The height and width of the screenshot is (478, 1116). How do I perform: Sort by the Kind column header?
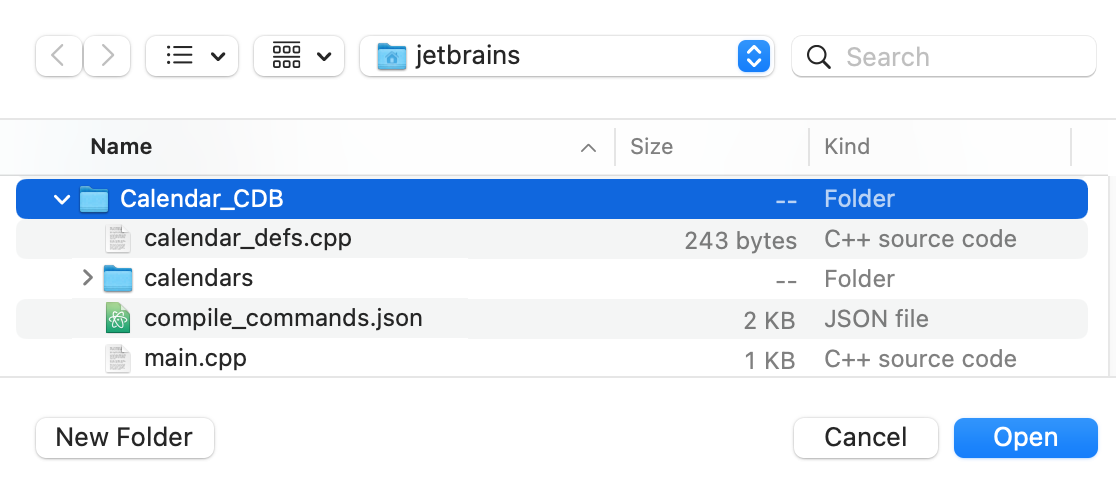pos(846,147)
